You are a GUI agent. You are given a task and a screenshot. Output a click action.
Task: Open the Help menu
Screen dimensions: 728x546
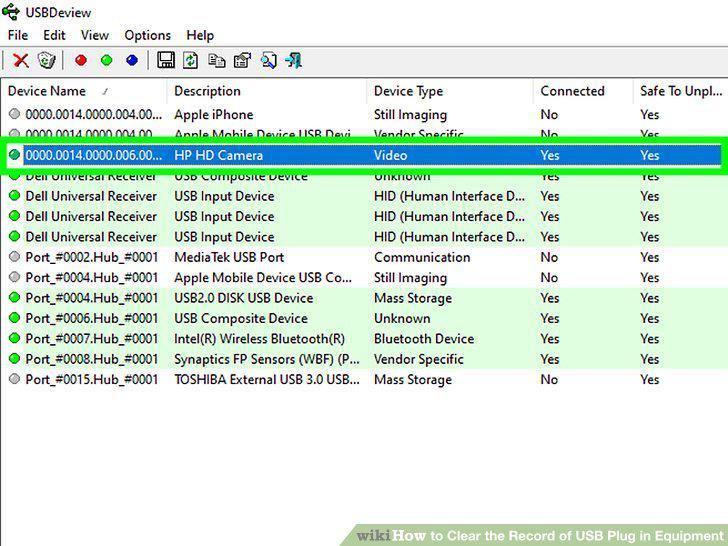click(200, 35)
